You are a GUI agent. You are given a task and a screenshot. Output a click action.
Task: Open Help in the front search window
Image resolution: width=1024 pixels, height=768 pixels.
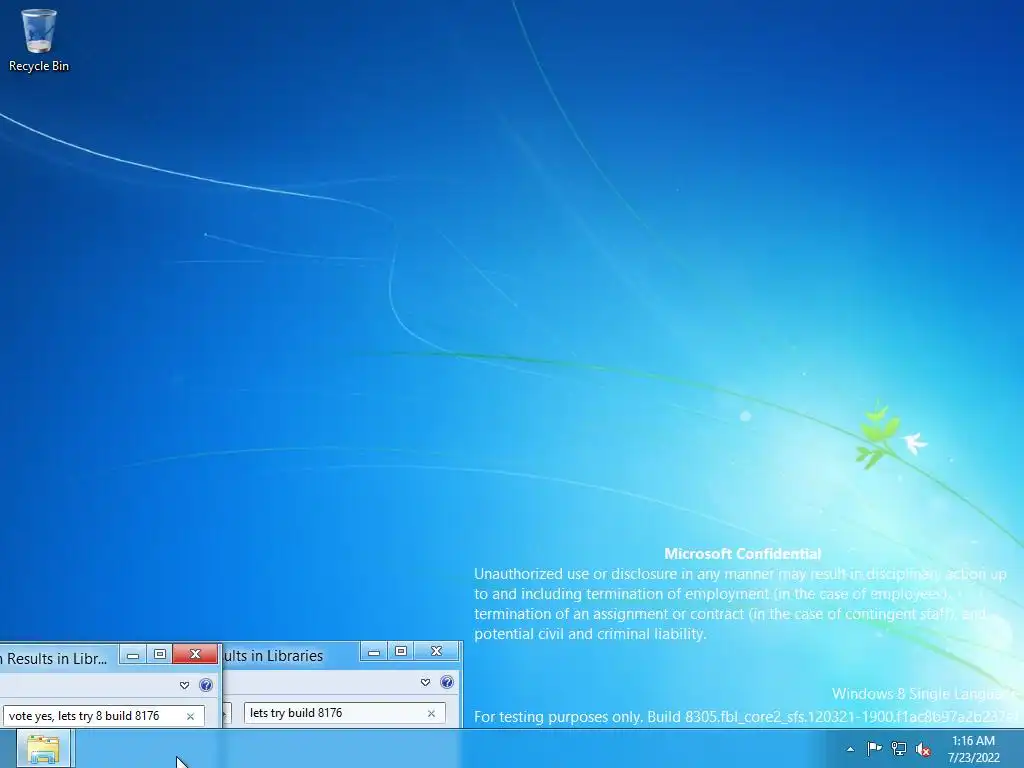[206, 685]
